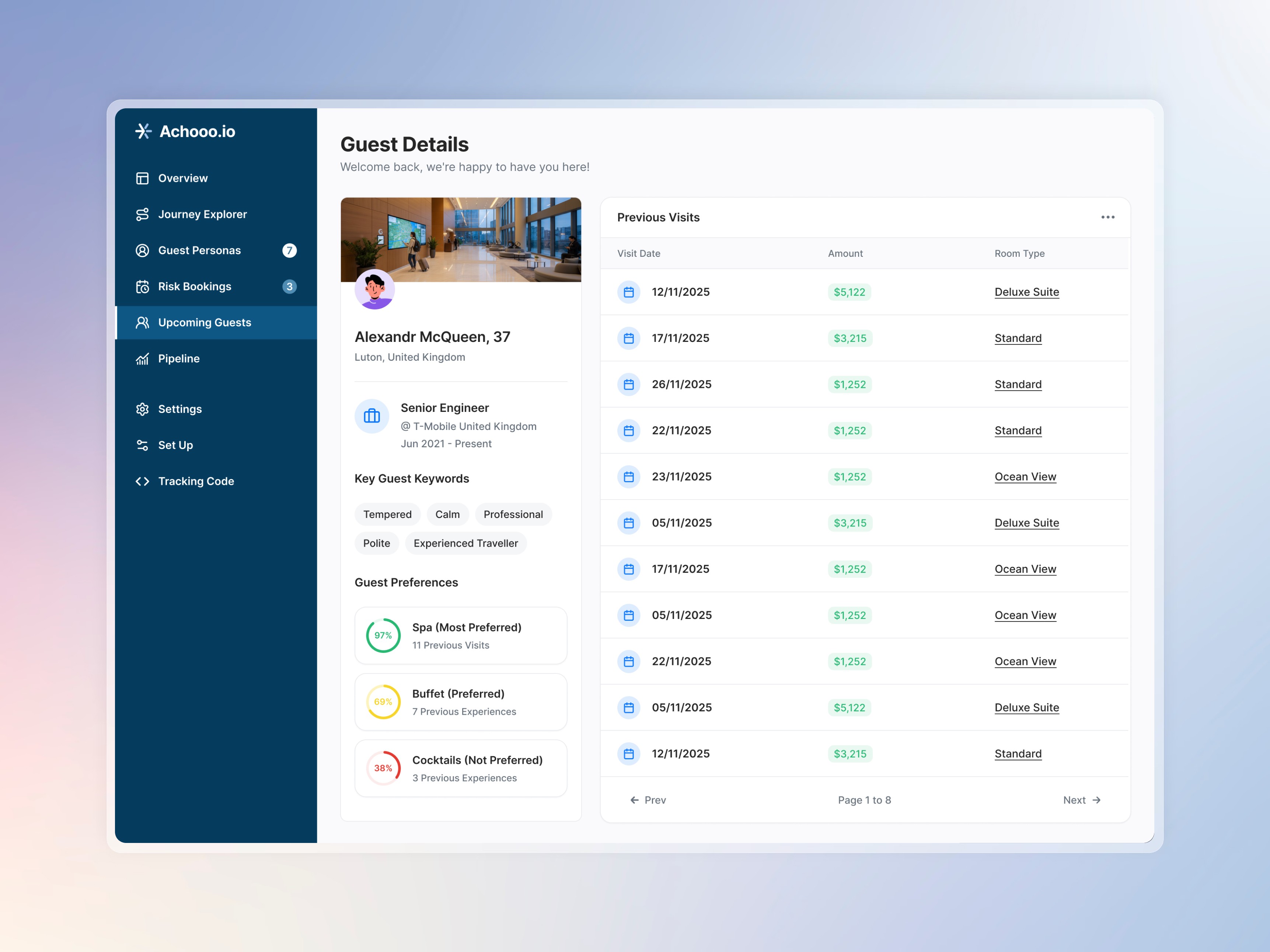Click the Risk Bookings calendar icon
The width and height of the screenshot is (1270, 952).
[142, 286]
